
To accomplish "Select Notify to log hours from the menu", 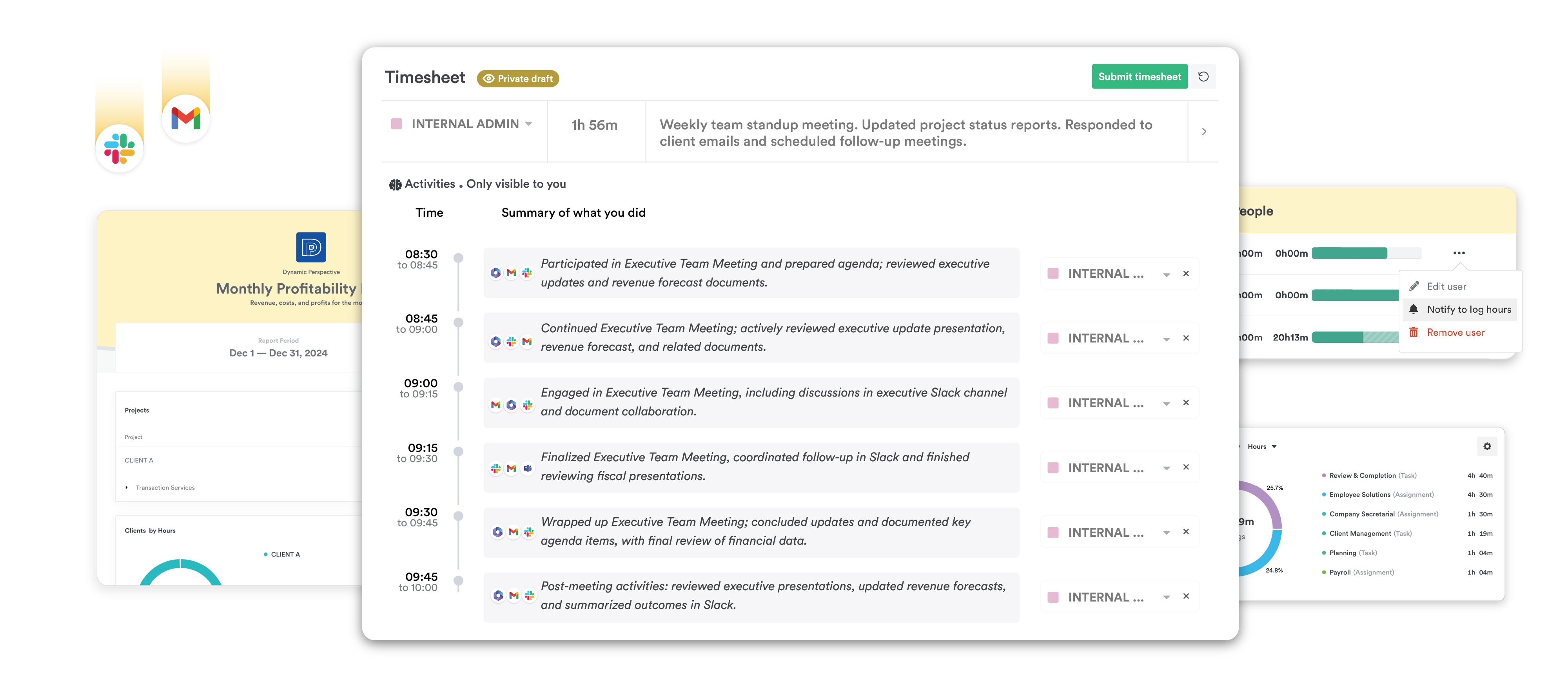I will point(1469,309).
